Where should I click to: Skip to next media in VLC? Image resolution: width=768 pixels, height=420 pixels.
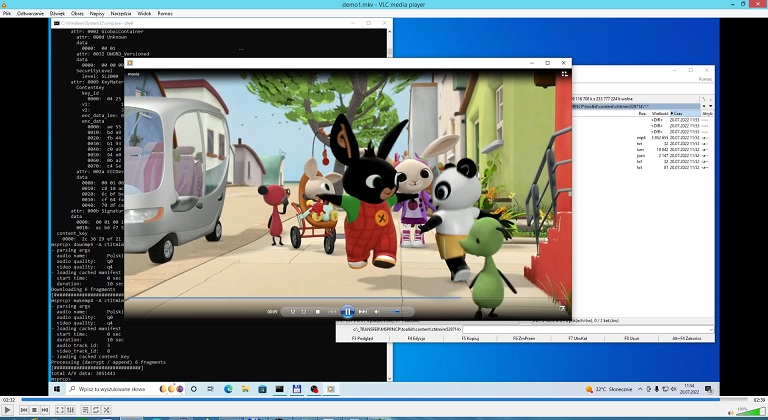coord(45,410)
